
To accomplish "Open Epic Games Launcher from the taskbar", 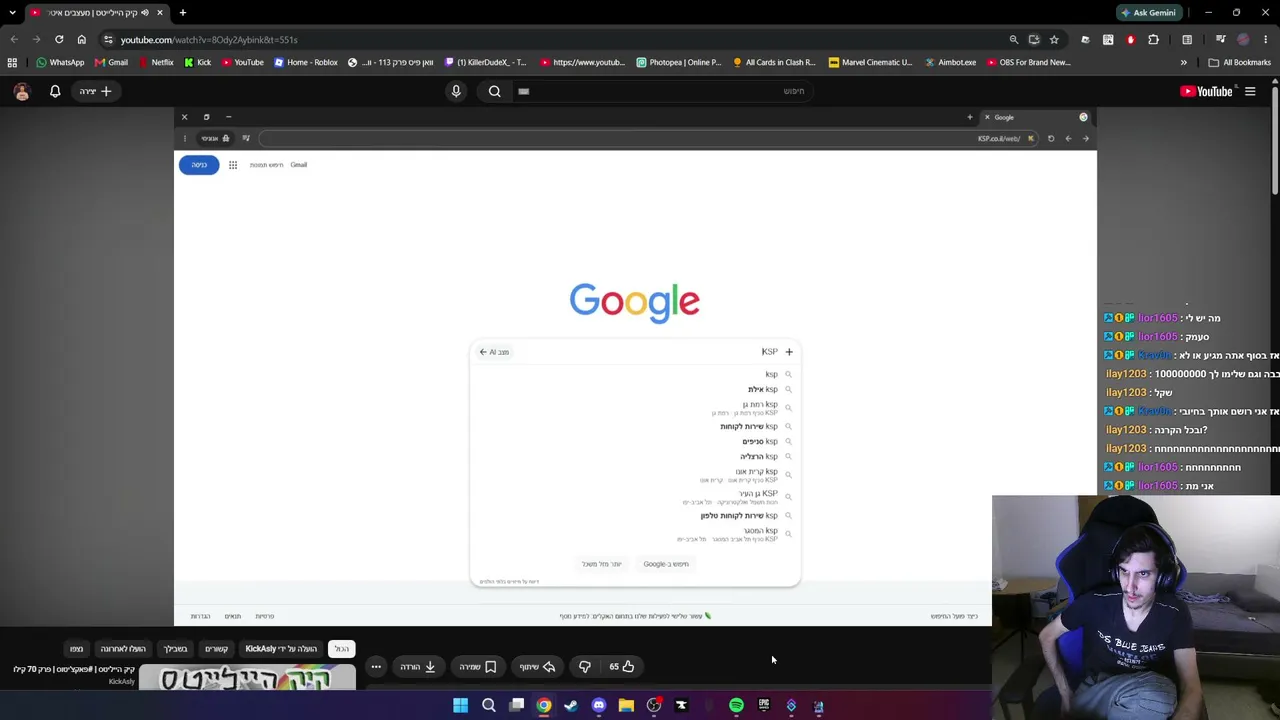I will coord(764,706).
